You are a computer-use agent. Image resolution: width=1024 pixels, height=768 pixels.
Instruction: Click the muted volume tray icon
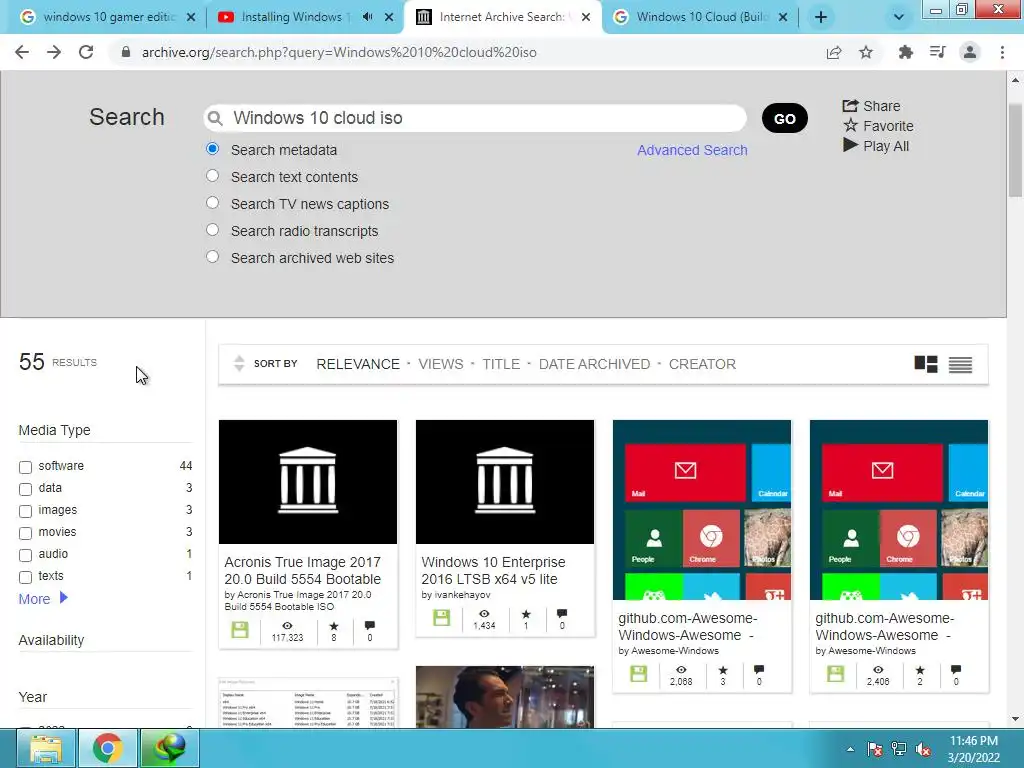click(x=923, y=749)
